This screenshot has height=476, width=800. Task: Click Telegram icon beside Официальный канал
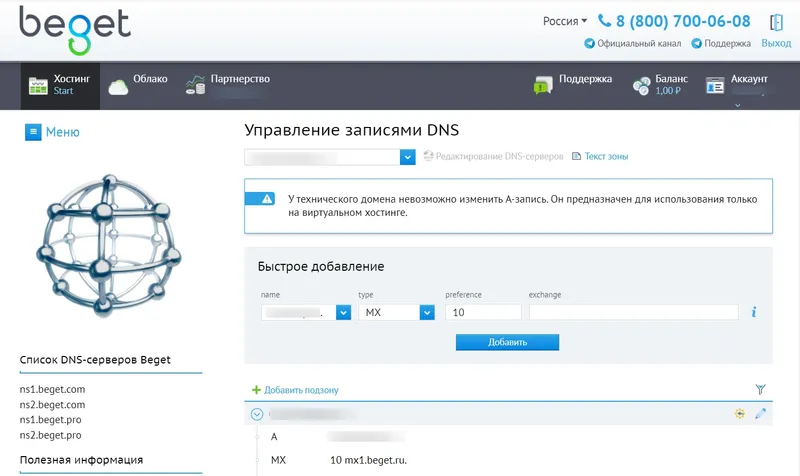(x=589, y=43)
